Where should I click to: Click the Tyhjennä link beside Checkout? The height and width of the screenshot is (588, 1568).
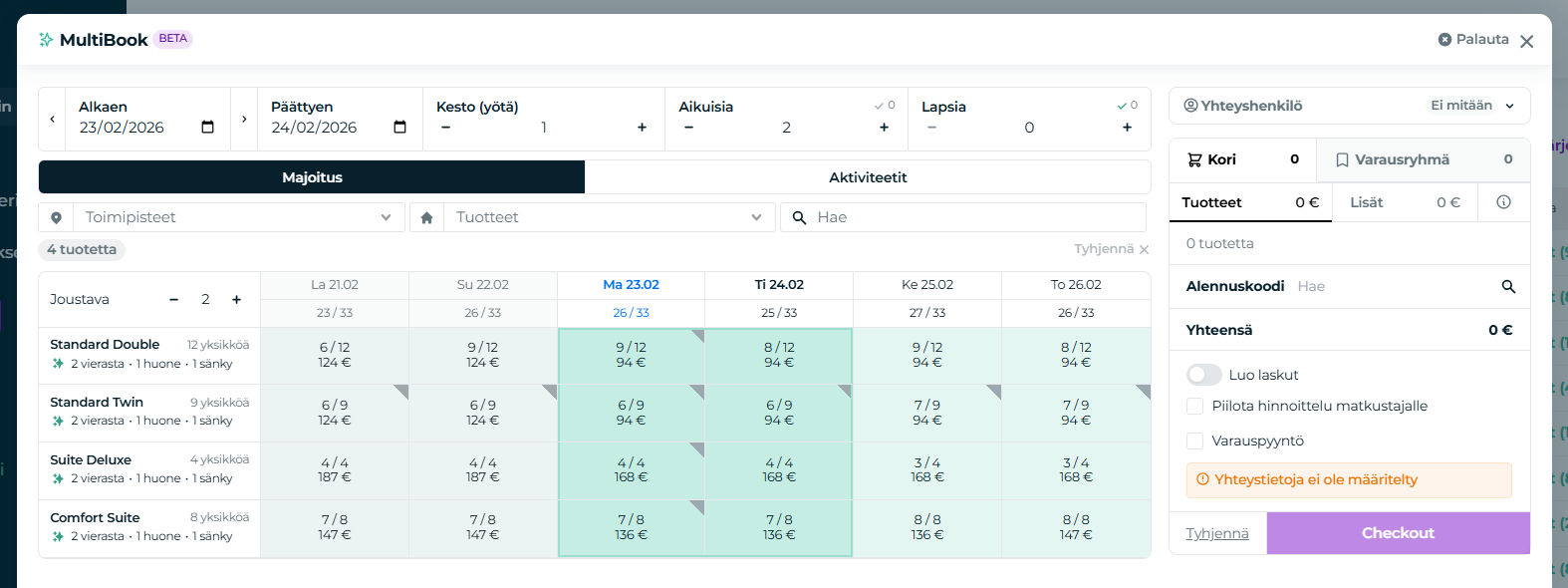point(1216,534)
